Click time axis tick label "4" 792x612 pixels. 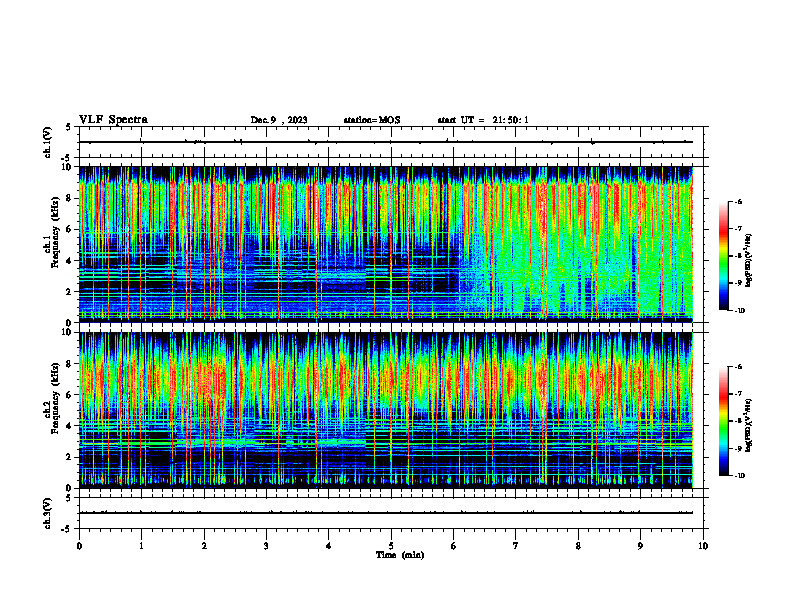pyautogui.click(x=329, y=546)
